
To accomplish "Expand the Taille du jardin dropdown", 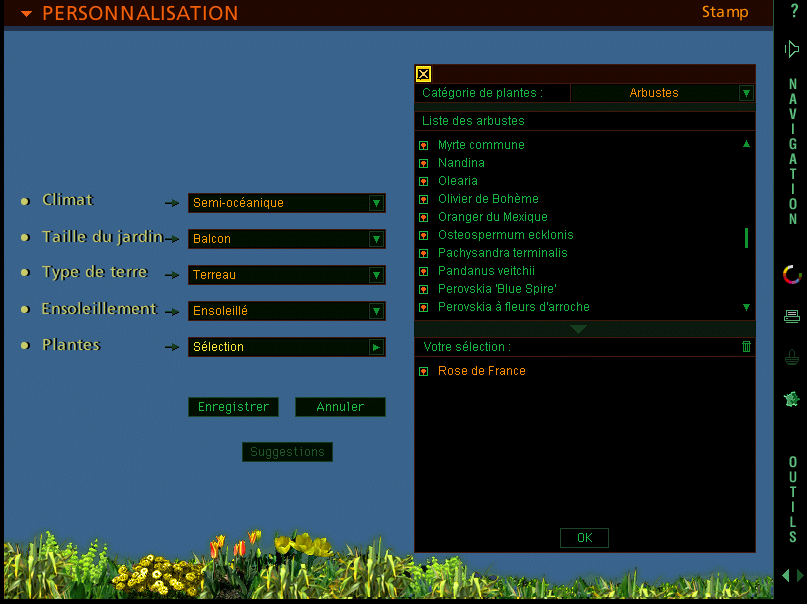I will (376, 239).
